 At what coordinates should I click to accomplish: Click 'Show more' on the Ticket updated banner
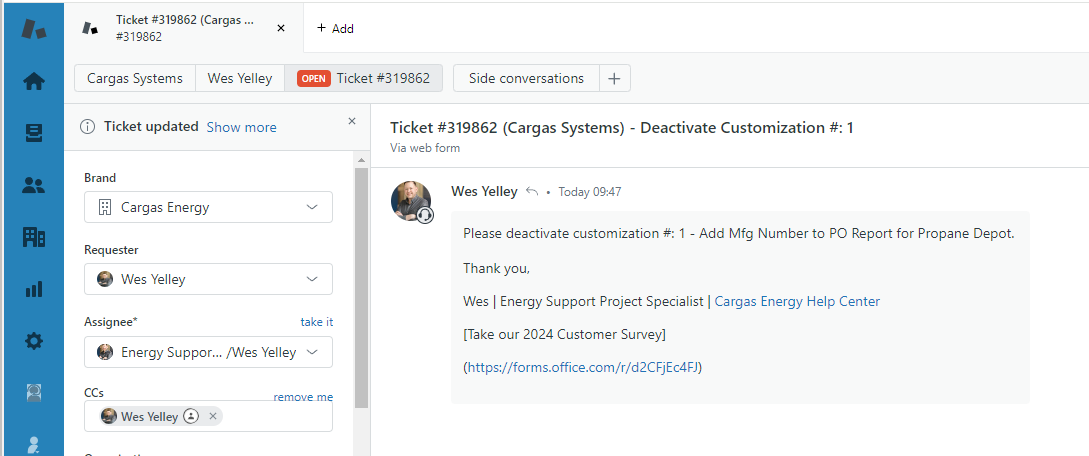[242, 127]
